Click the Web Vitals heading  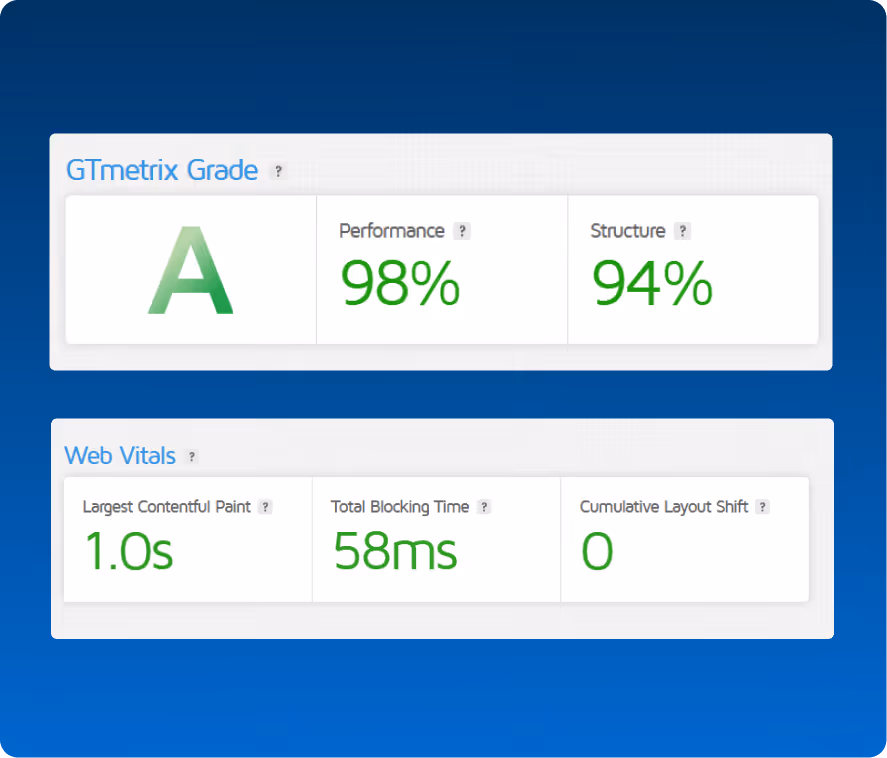pyautogui.click(x=120, y=455)
